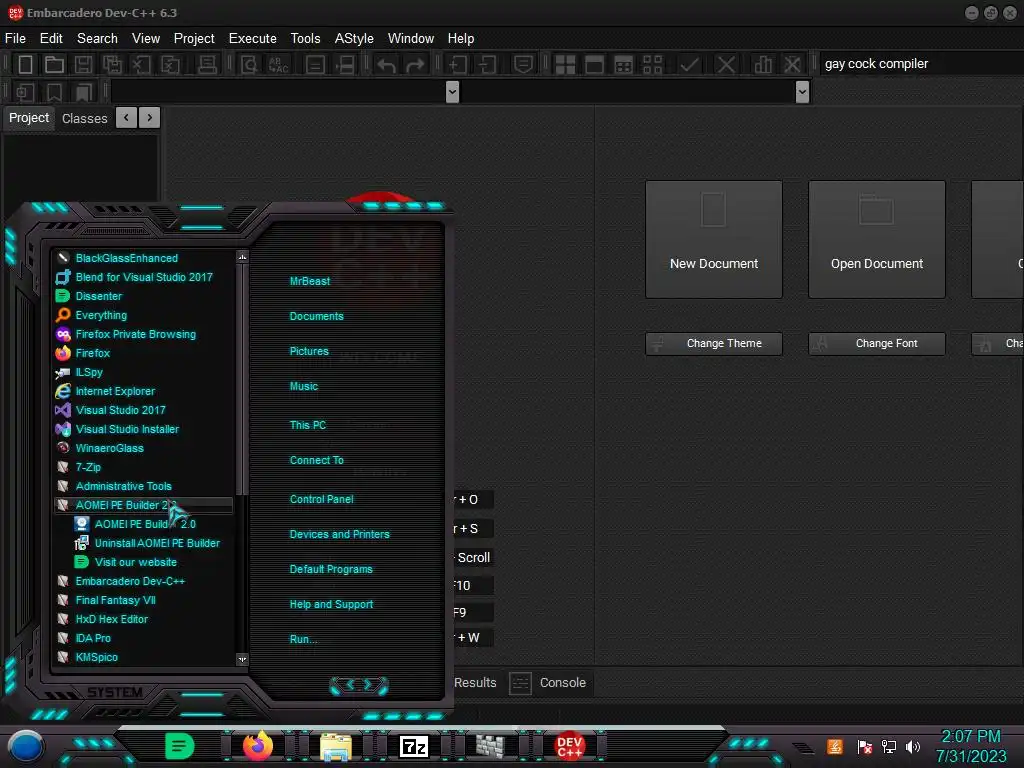
Task: Click the Open file folder toolbar icon
Action: pos(54,64)
